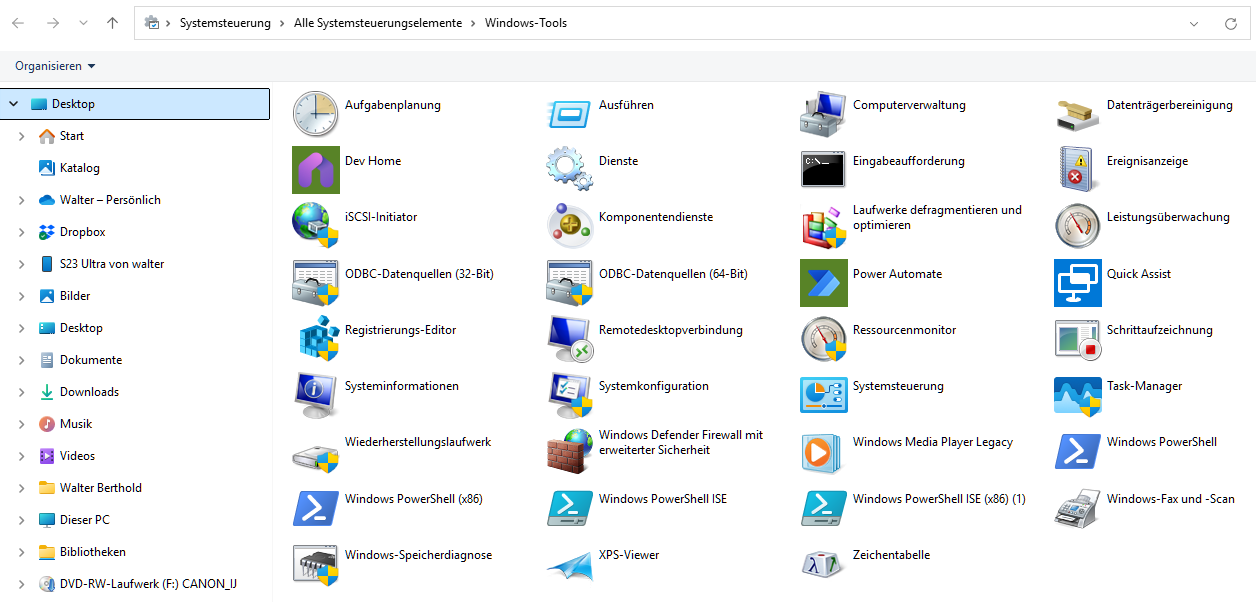Launch the XPS-Viewer paper plane icon
The width and height of the screenshot is (1256, 602).
(570, 564)
